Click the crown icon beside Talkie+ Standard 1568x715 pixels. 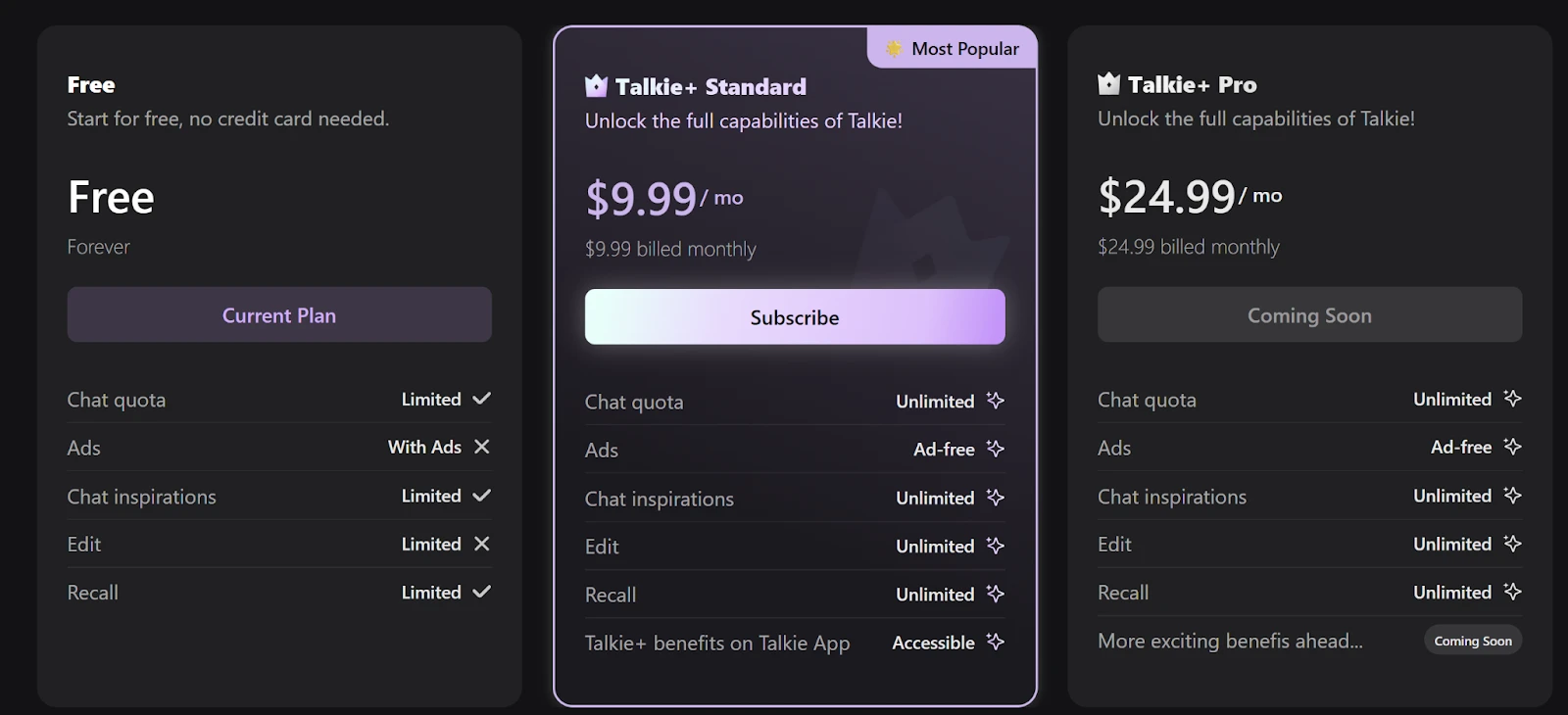596,86
